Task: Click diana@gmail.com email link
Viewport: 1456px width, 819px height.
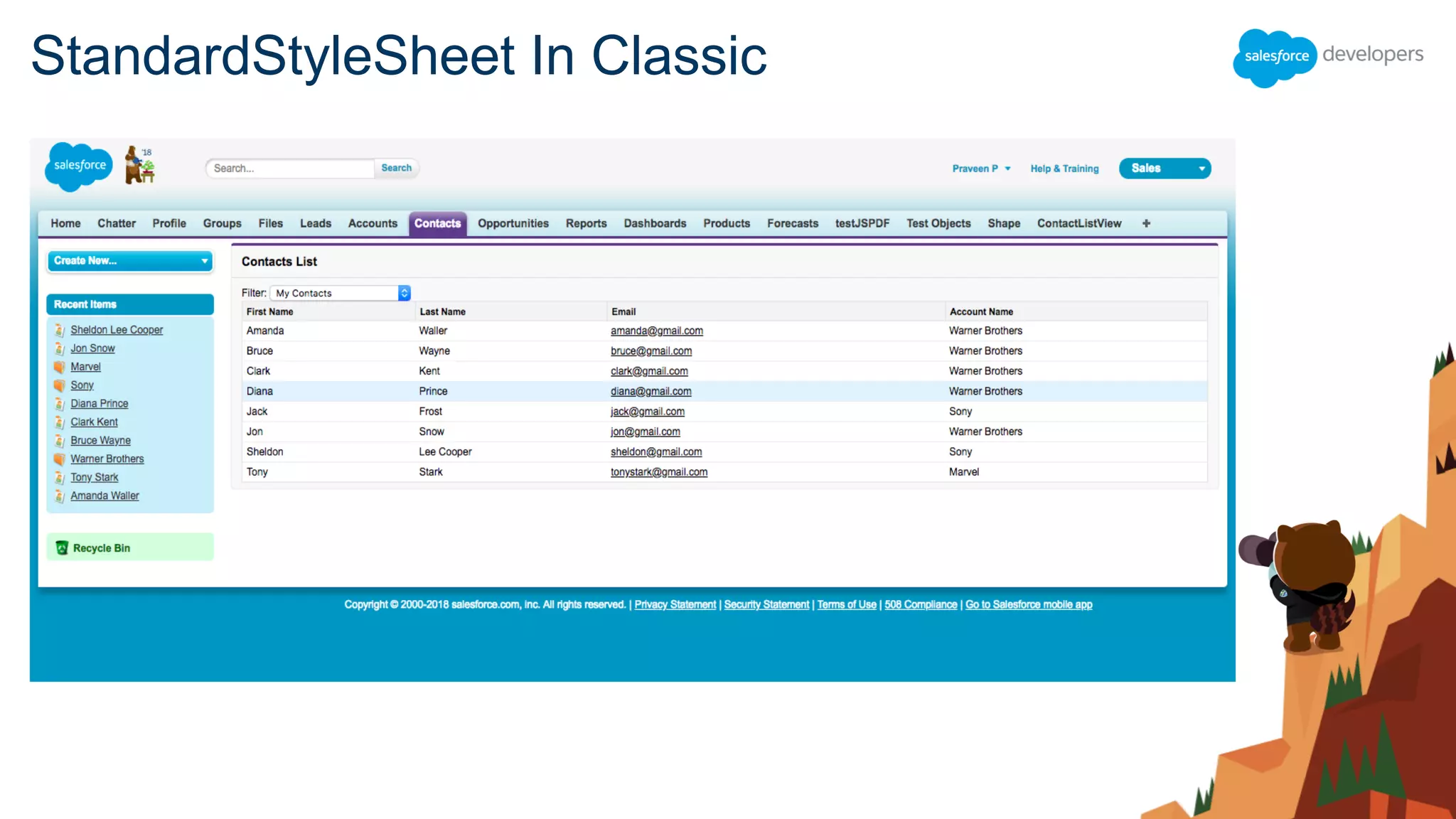Action: [651, 391]
